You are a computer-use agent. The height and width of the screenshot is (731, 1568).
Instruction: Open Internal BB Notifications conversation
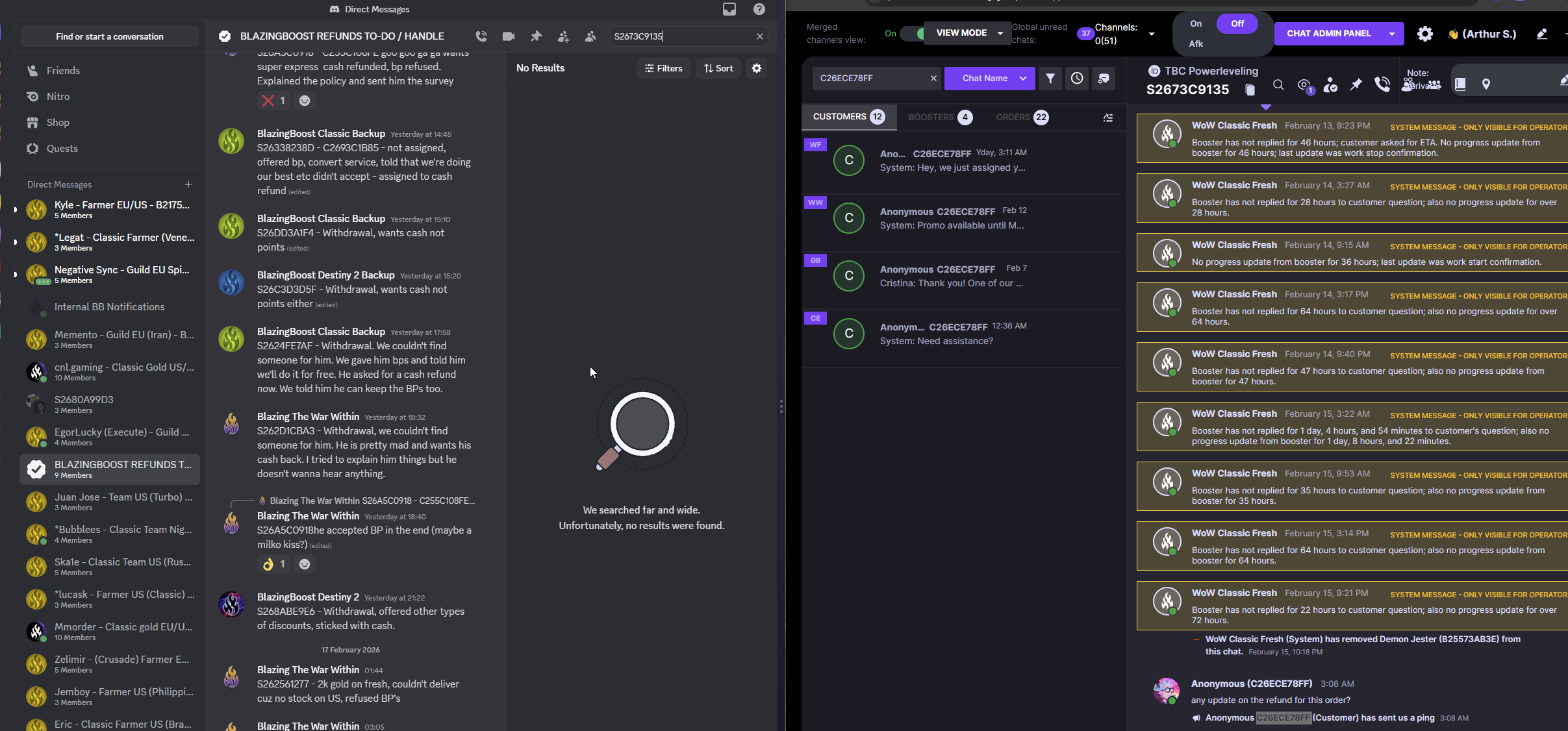tap(110, 306)
